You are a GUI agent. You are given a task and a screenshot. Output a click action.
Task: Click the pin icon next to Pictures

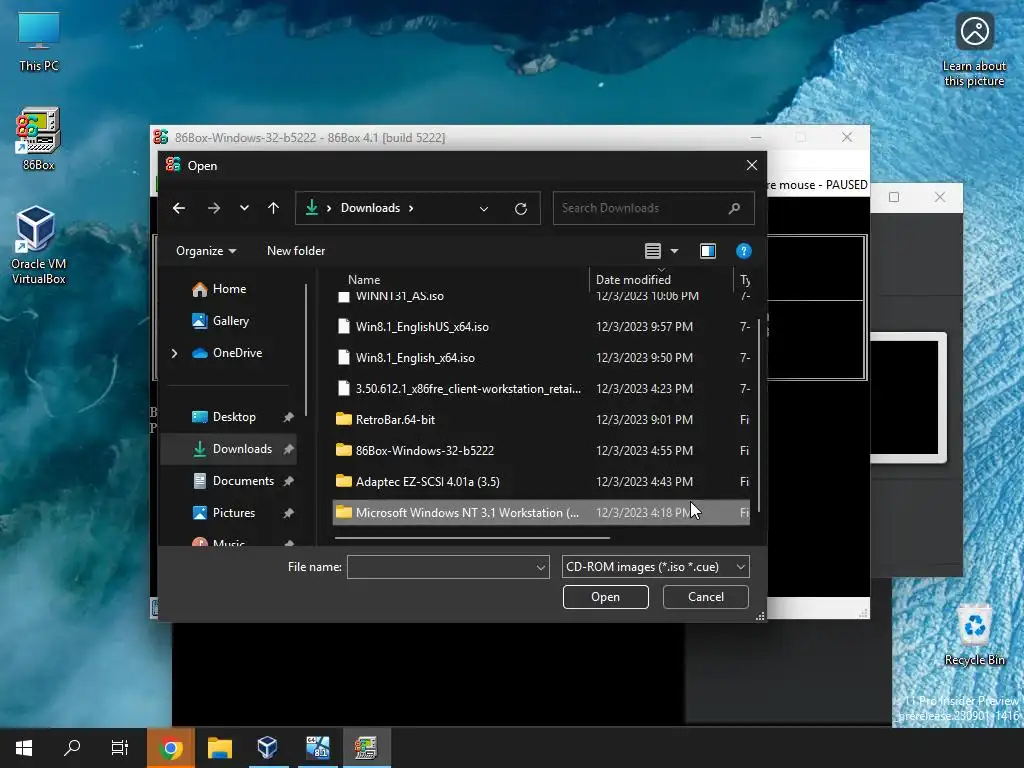tap(288, 513)
